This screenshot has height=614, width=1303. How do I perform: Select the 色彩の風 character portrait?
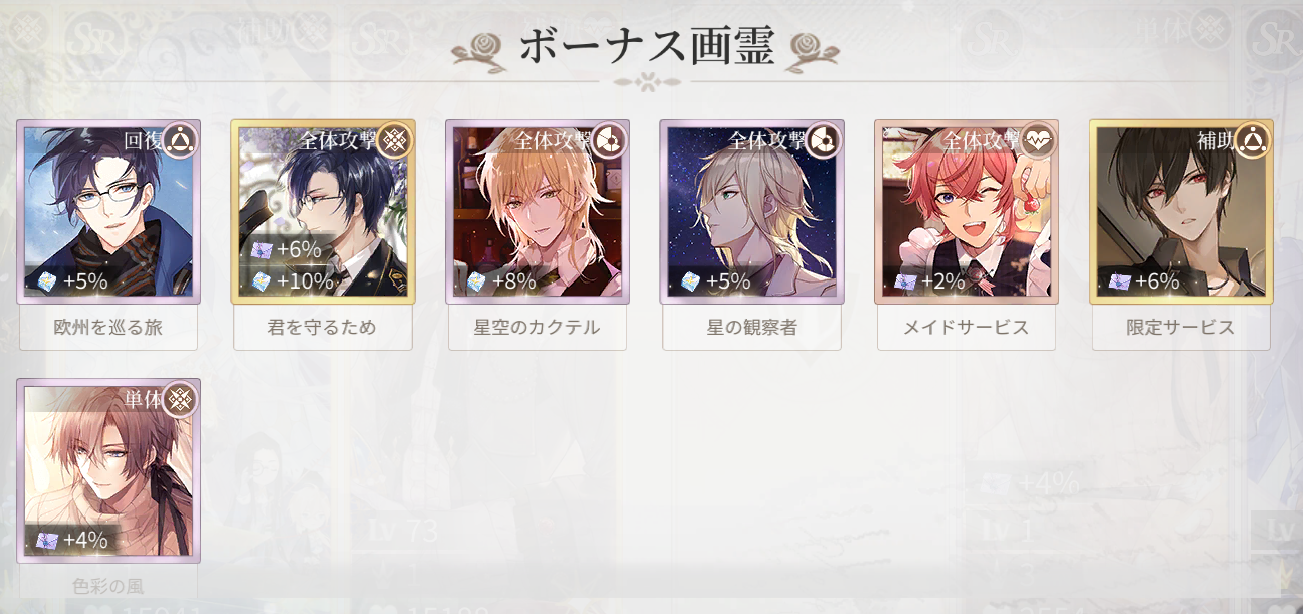[108, 471]
